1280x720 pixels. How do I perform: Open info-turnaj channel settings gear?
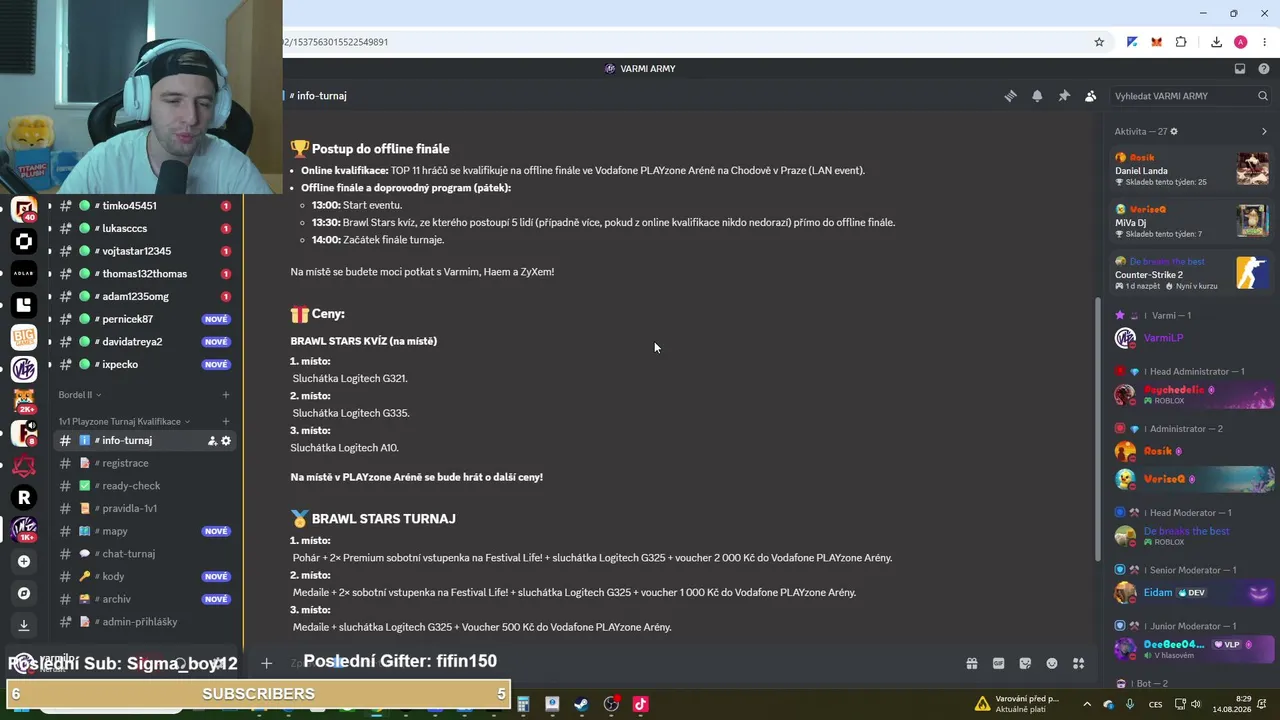pyautogui.click(x=226, y=440)
